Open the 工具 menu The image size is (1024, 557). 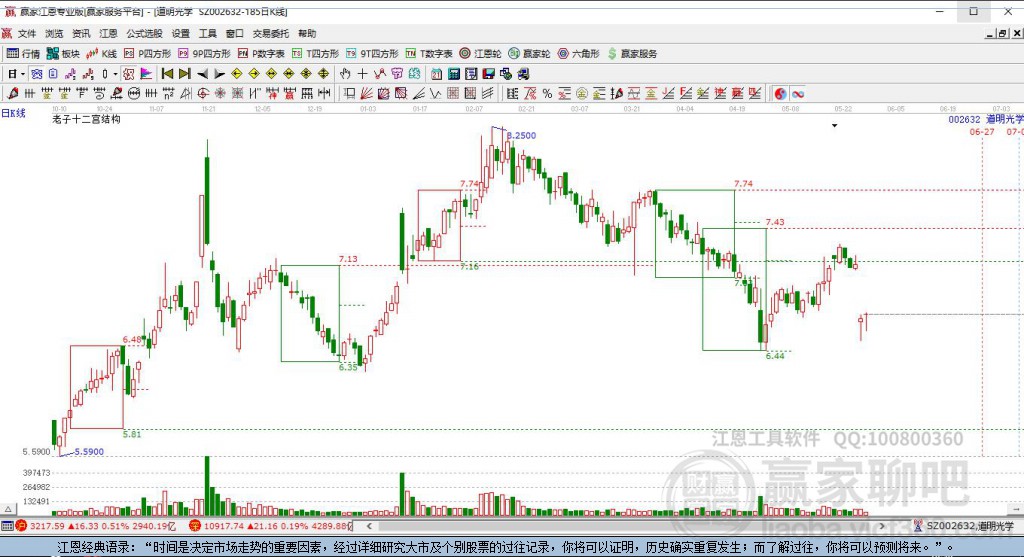pyautogui.click(x=208, y=33)
